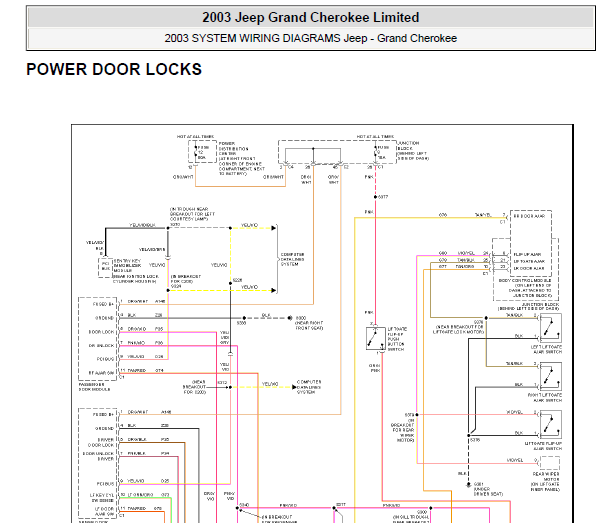The width and height of the screenshot is (604, 523).
Task: Click 'HOT AT ALL TIMES' above the junction block
Action: 375,137
